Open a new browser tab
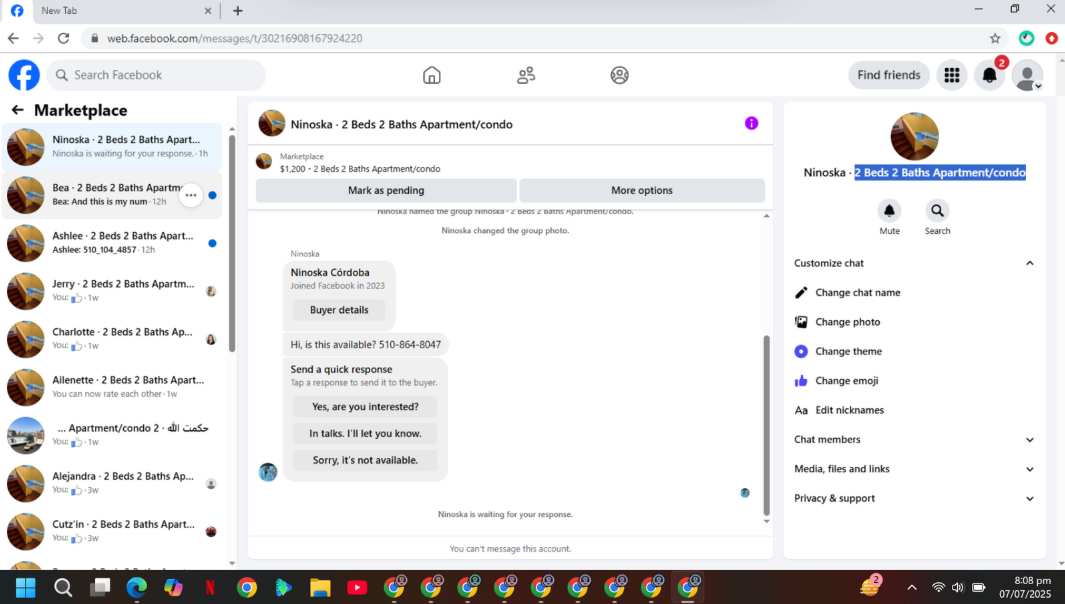The image size is (1065, 604). [x=238, y=11]
